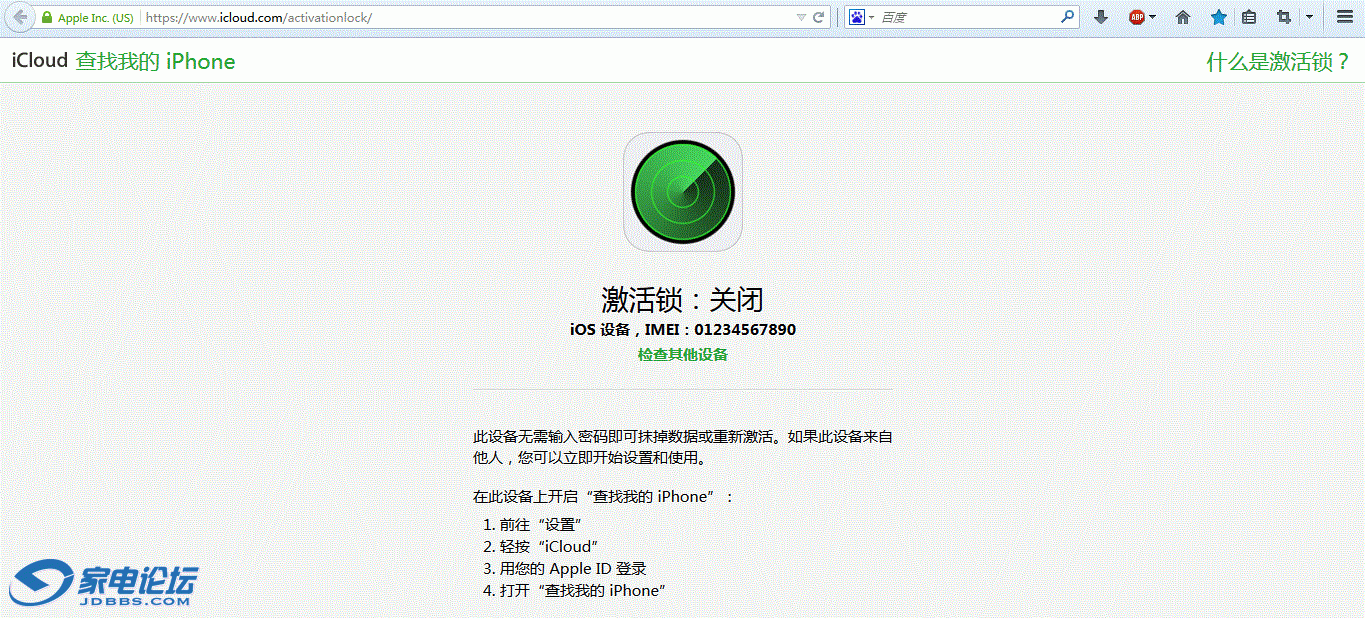
Task: Click the magnifier search icon
Action: tap(1068, 17)
